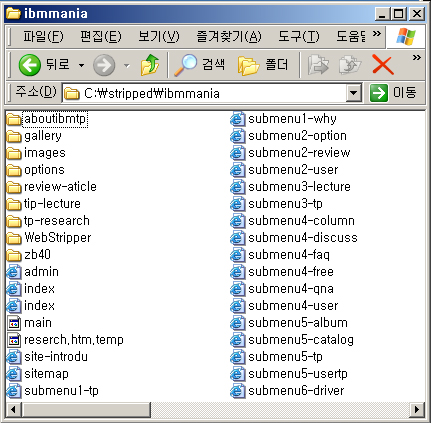Click the folder icon in address bar
This screenshot has width=431, height=423.
point(71,94)
